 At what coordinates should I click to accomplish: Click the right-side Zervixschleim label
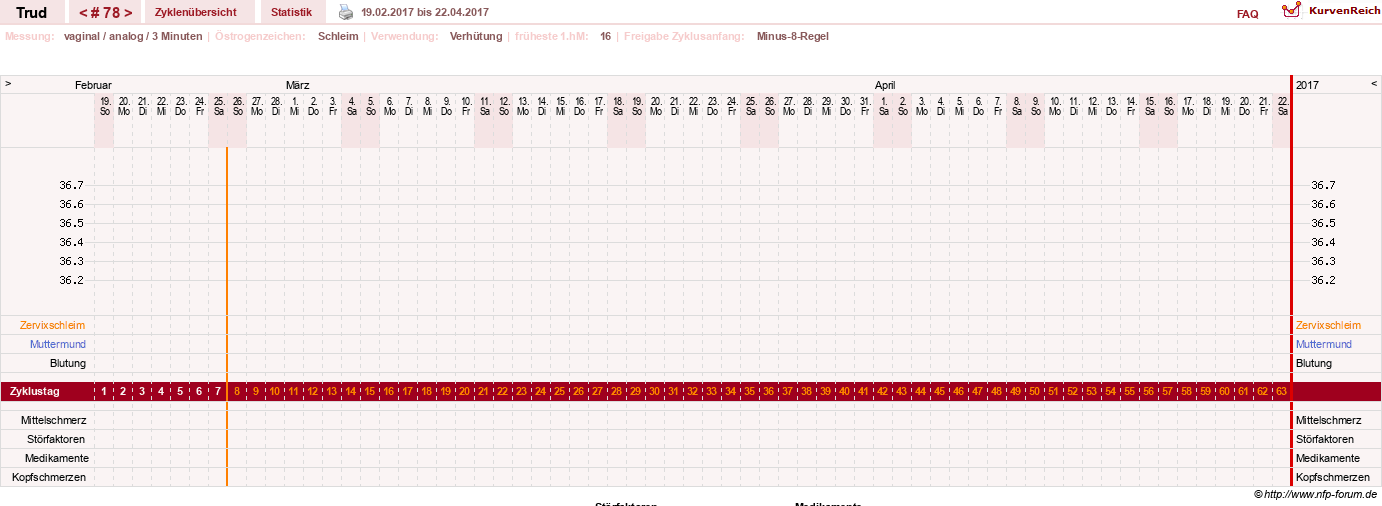1328,325
